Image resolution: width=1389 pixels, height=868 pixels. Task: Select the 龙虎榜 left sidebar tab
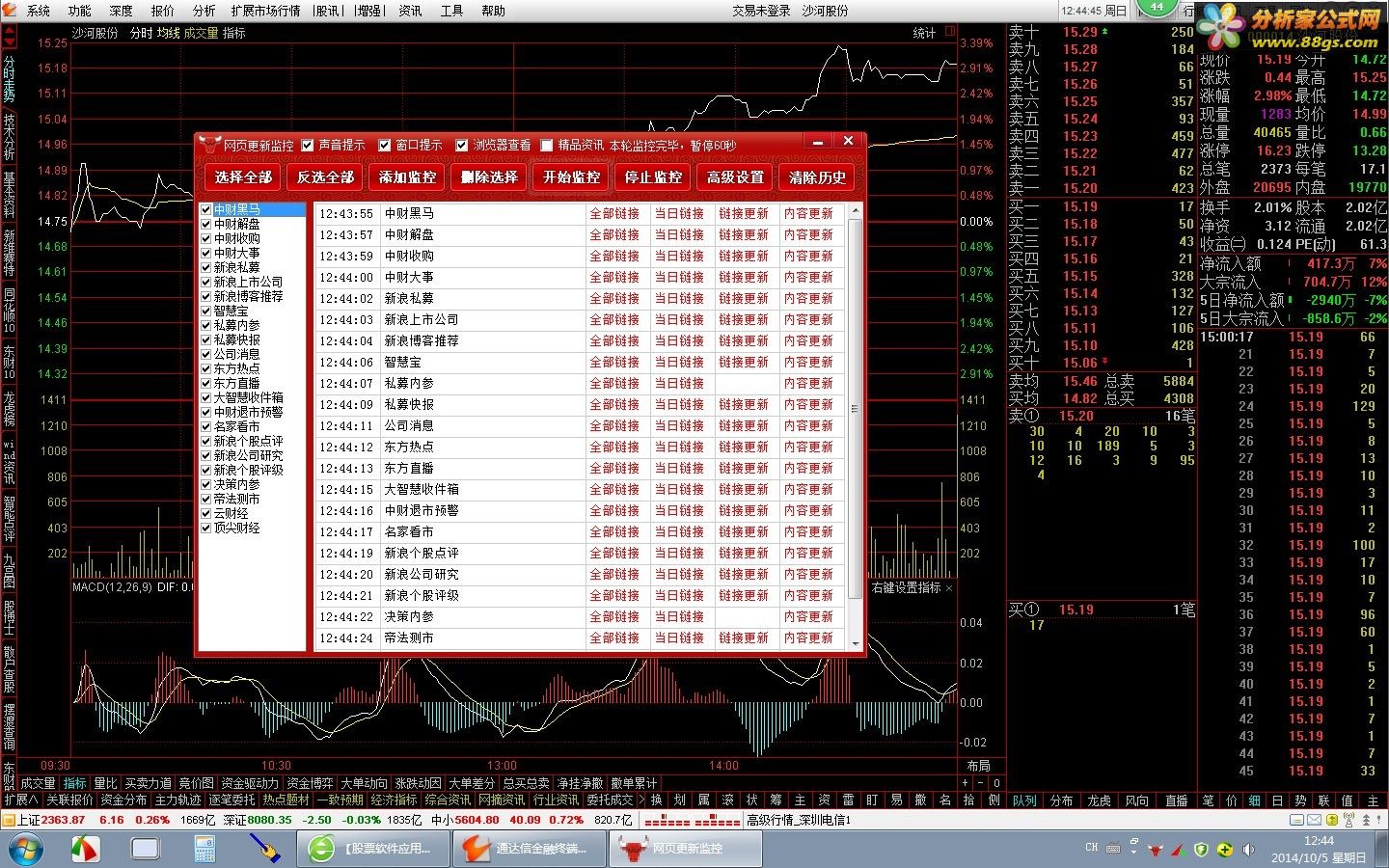[9, 409]
